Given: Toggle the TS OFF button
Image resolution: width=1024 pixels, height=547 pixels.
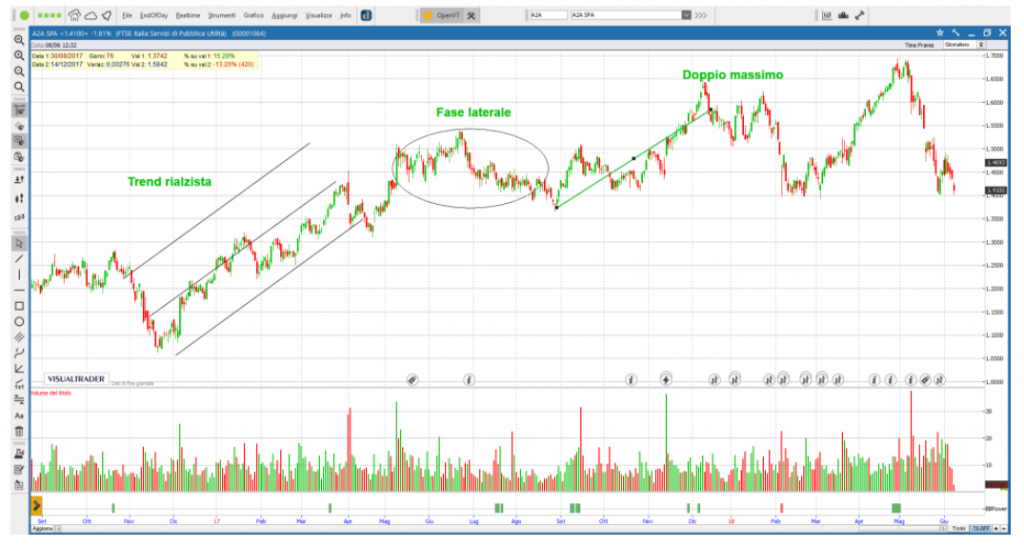Looking at the screenshot, I should tap(981, 528).
